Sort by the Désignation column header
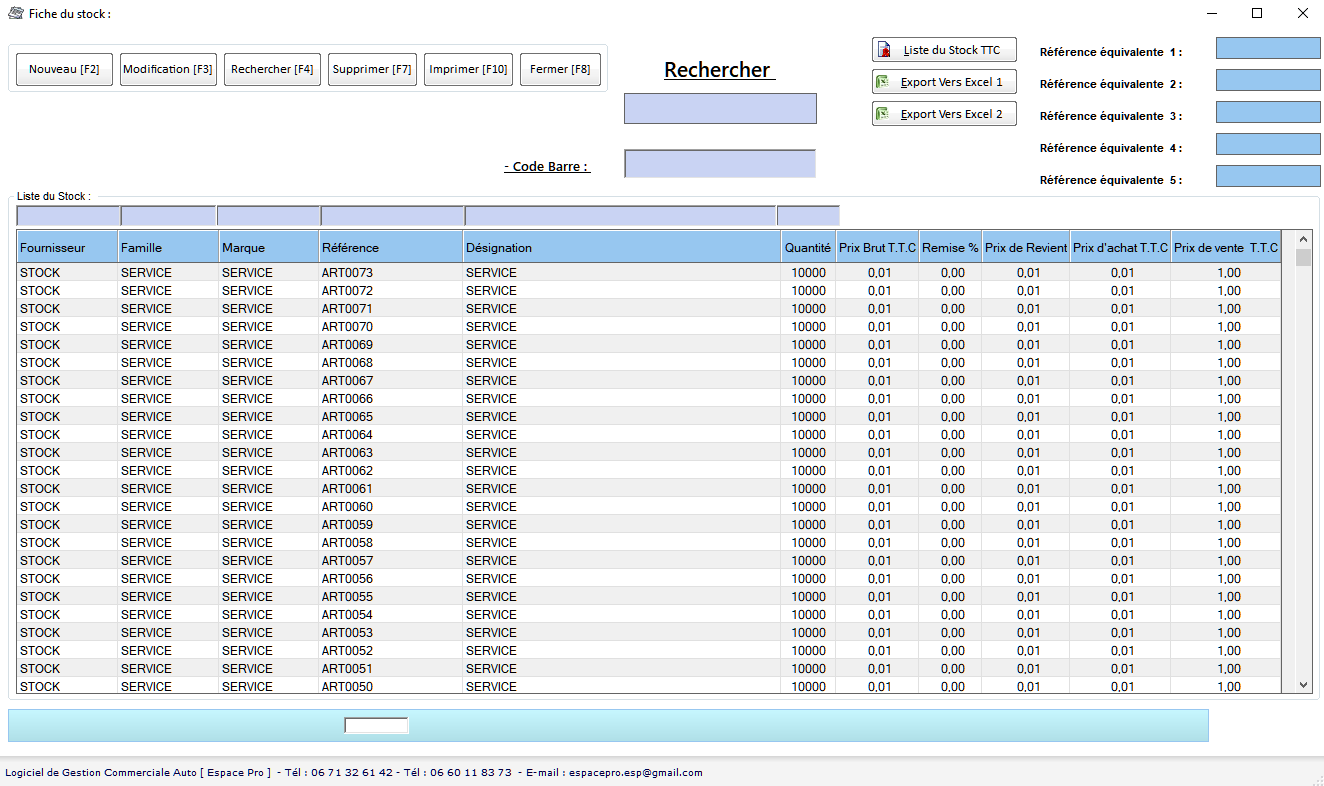This screenshot has width=1324, height=786. click(x=622, y=248)
